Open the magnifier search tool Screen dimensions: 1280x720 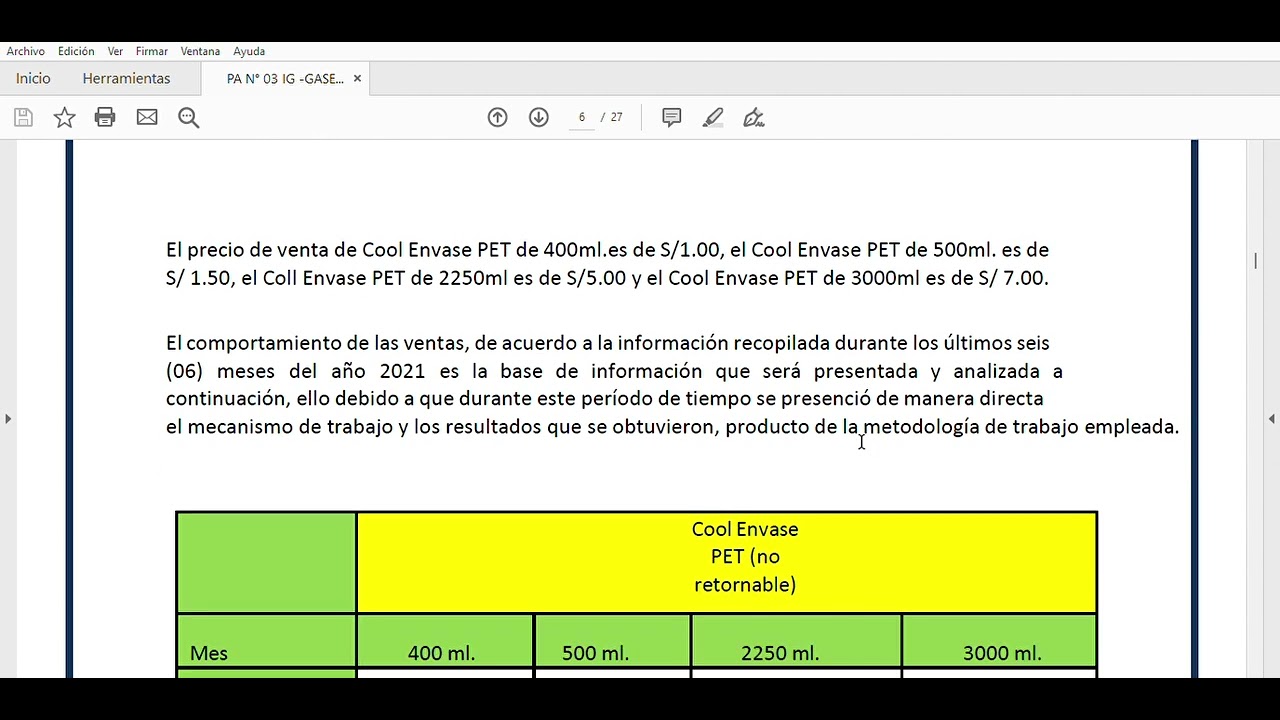click(x=189, y=118)
